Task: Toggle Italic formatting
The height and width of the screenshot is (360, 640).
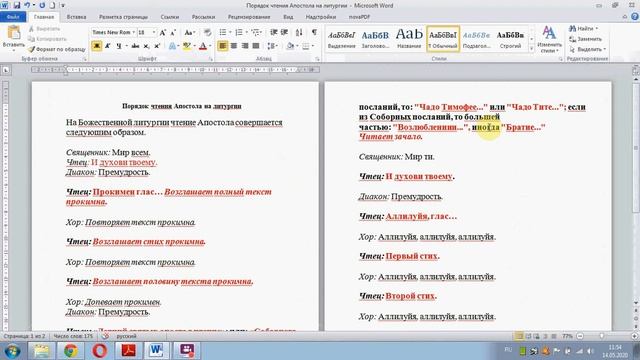Action: coord(108,46)
